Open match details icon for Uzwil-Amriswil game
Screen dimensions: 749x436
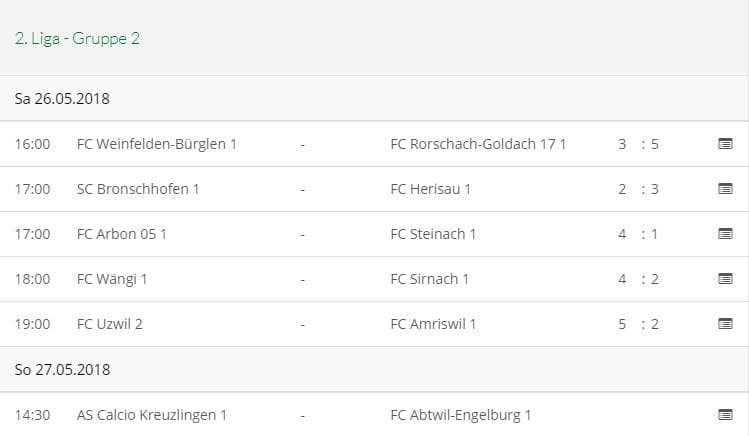tap(725, 324)
